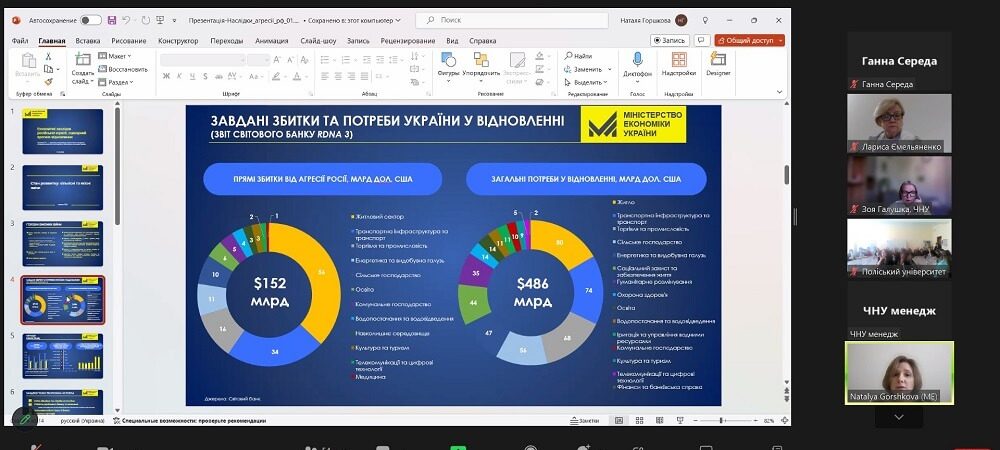This screenshot has width=1000, height=450.
Task: Open the font size combo box
Action: 258,59
